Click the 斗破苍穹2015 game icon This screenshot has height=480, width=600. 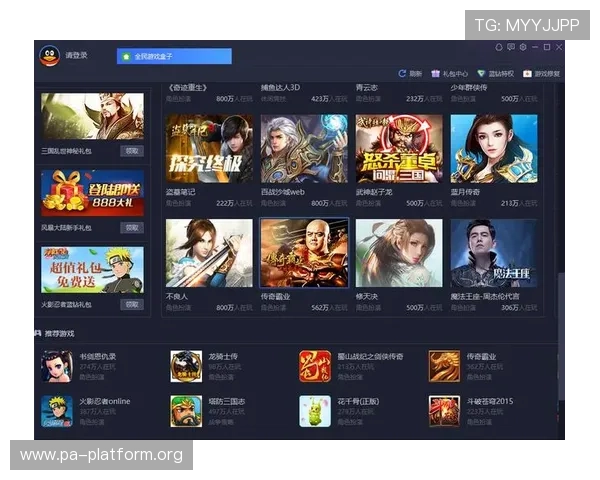pyautogui.click(x=444, y=411)
